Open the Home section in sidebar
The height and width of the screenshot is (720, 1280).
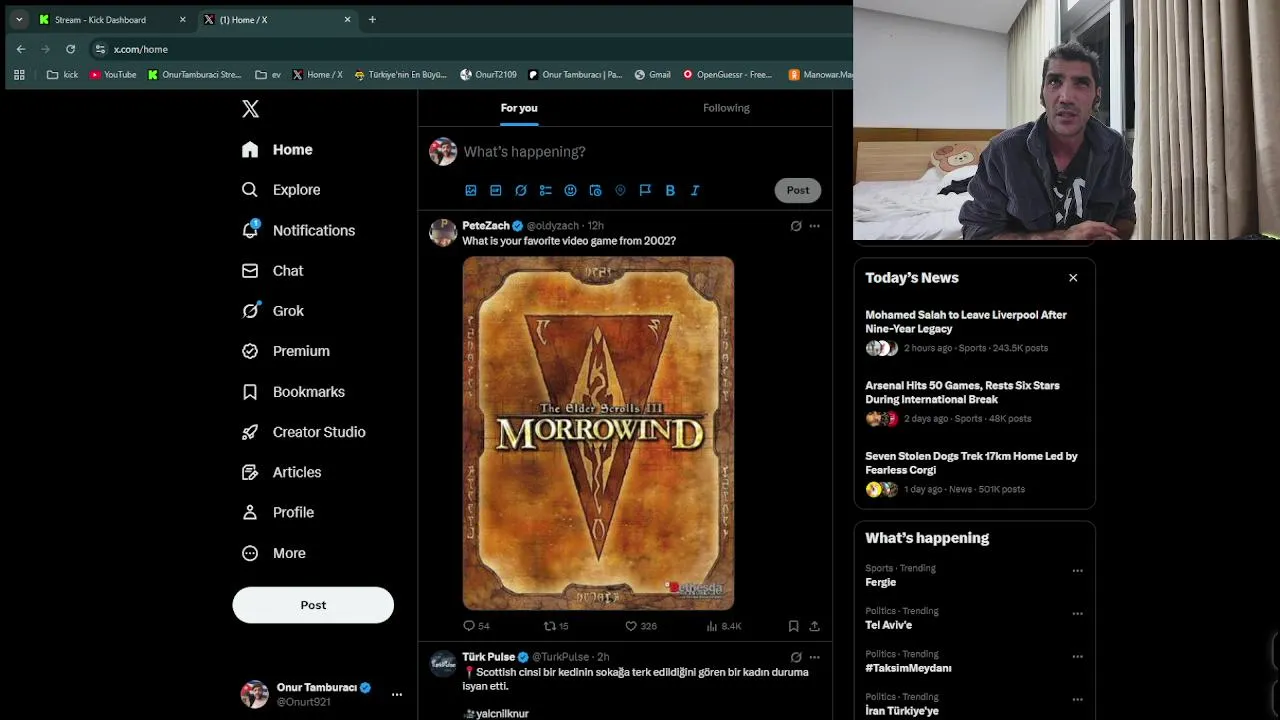click(x=277, y=150)
